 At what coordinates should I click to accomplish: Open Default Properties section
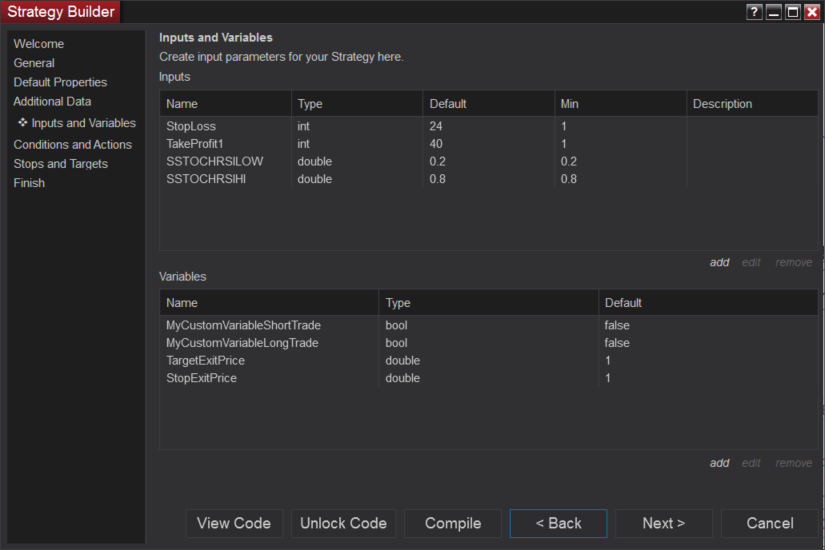60,82
